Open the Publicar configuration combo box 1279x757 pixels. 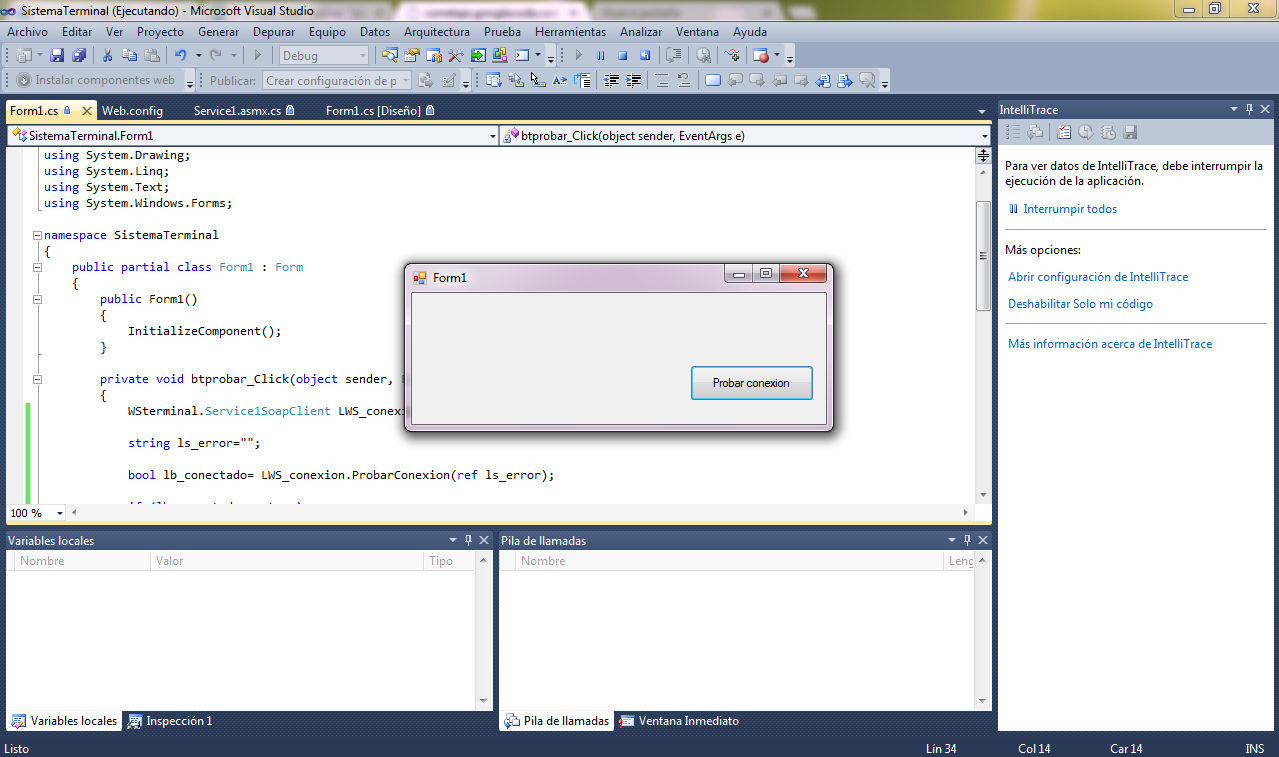click(337, 81)
